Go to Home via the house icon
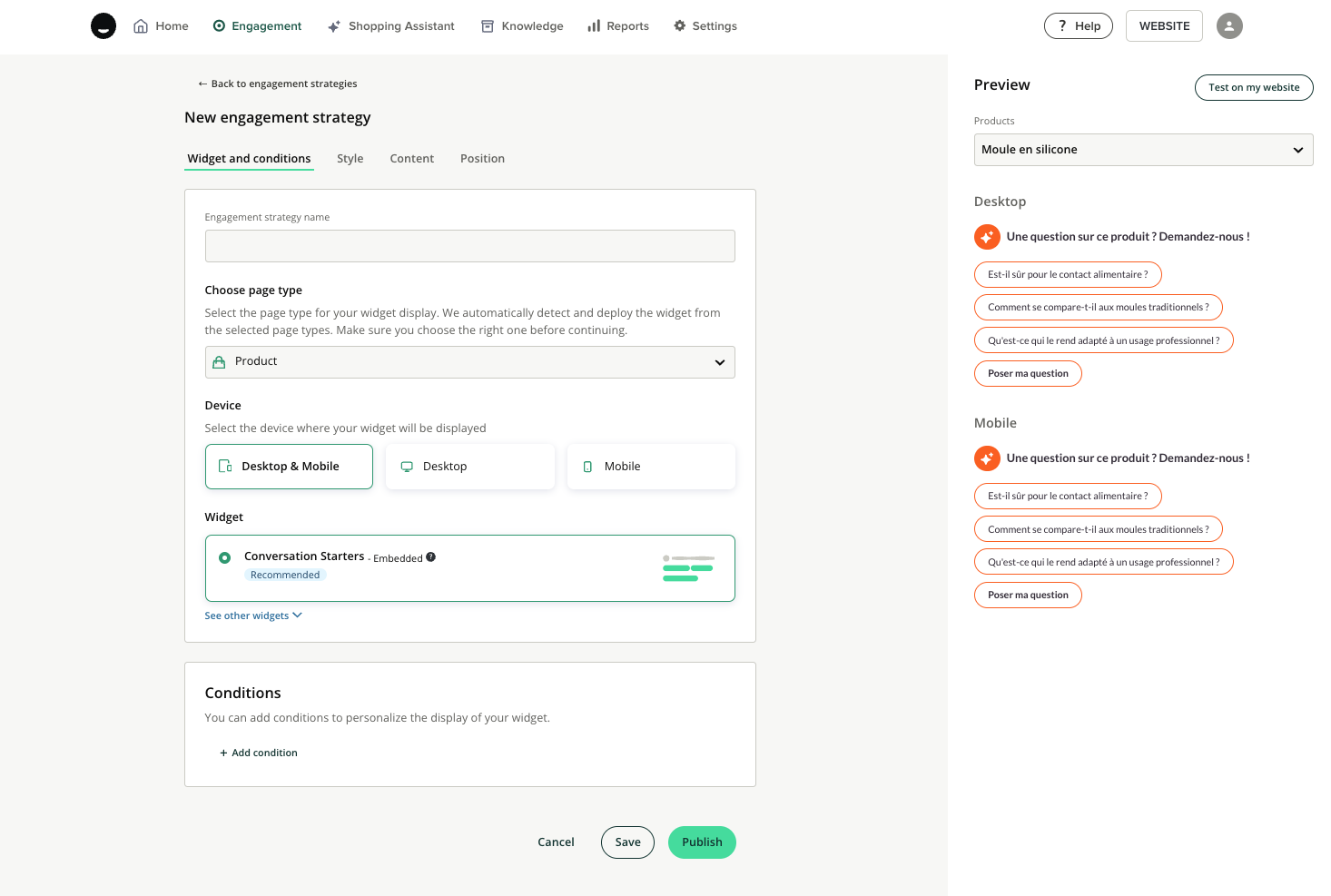The image size is (1331, 896). (141, 26)
